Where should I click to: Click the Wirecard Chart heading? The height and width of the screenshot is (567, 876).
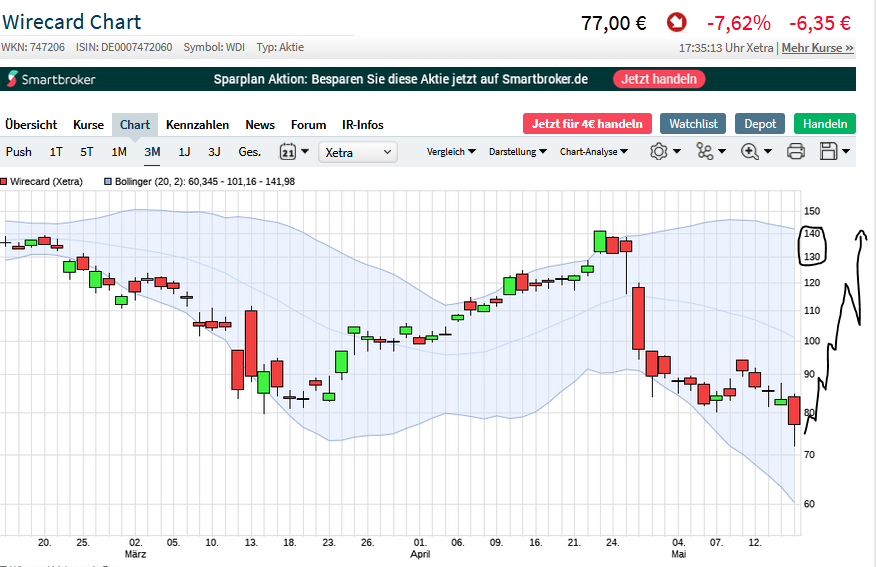coord(72,22)
